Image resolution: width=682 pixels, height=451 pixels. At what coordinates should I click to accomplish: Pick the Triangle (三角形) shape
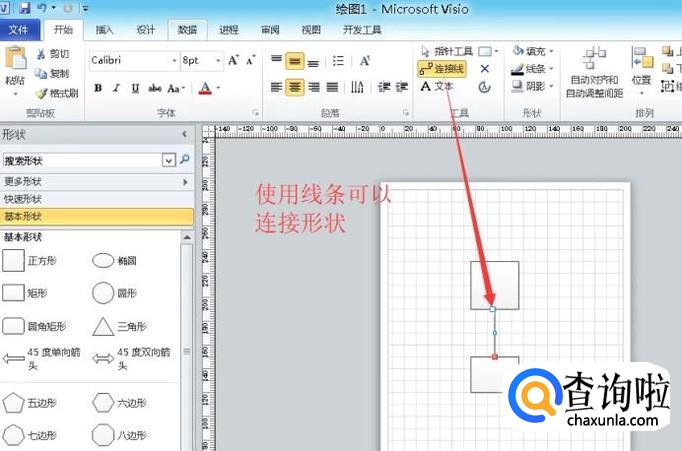[120, 326]
